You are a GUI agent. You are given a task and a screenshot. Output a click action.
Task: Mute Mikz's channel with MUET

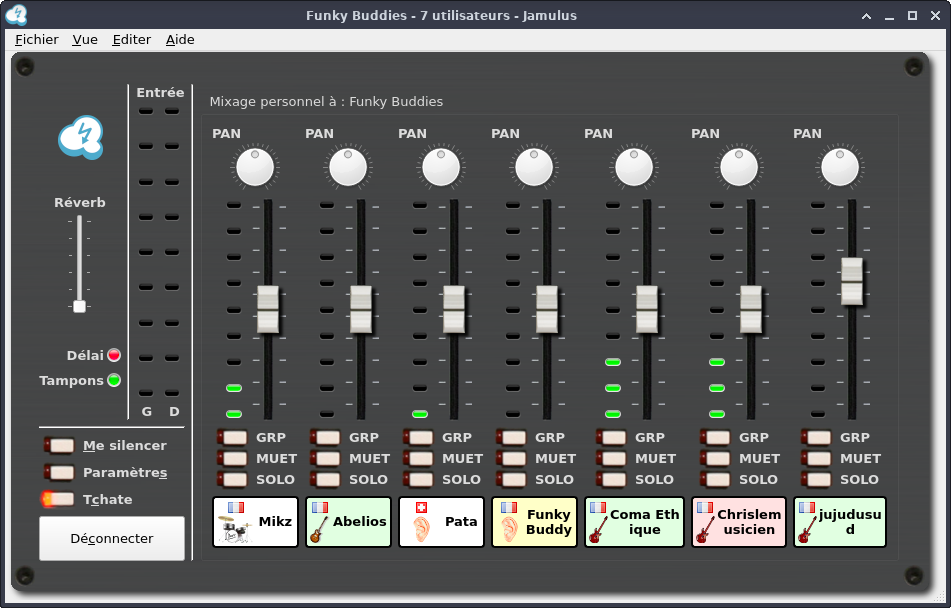tap(232, 458)
